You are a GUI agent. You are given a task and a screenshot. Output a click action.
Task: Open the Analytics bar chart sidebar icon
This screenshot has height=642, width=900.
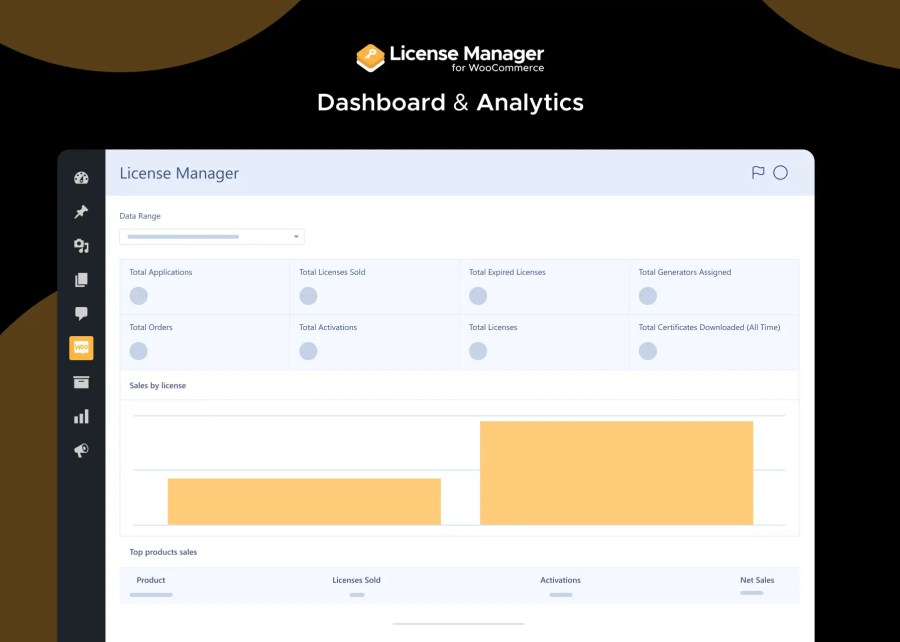point(82,417)
